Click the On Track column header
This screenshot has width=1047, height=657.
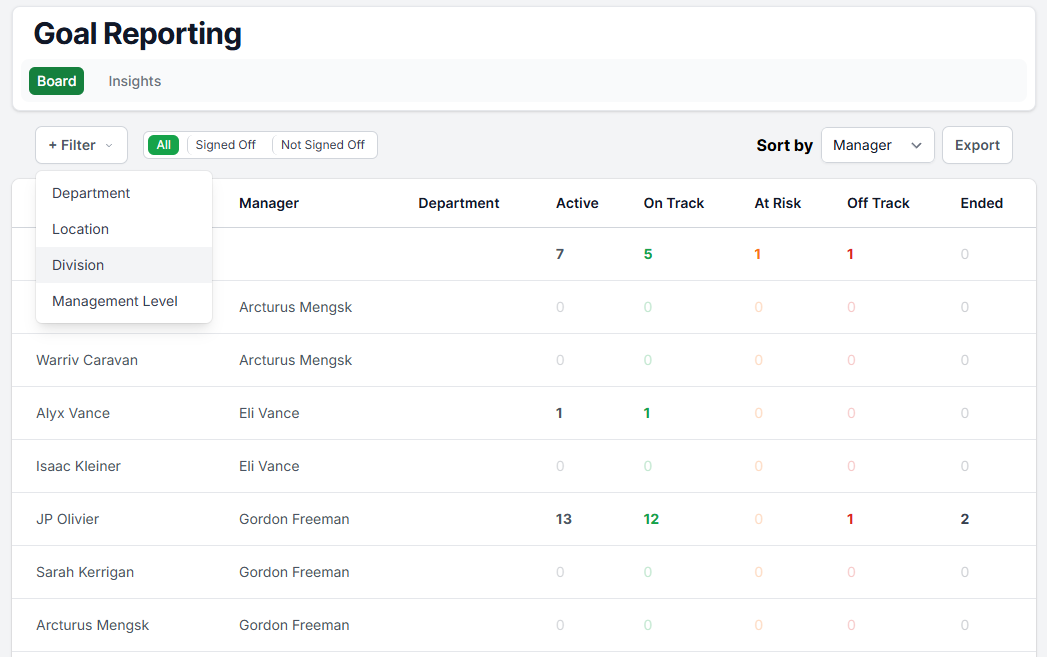(x=673, y=203)
